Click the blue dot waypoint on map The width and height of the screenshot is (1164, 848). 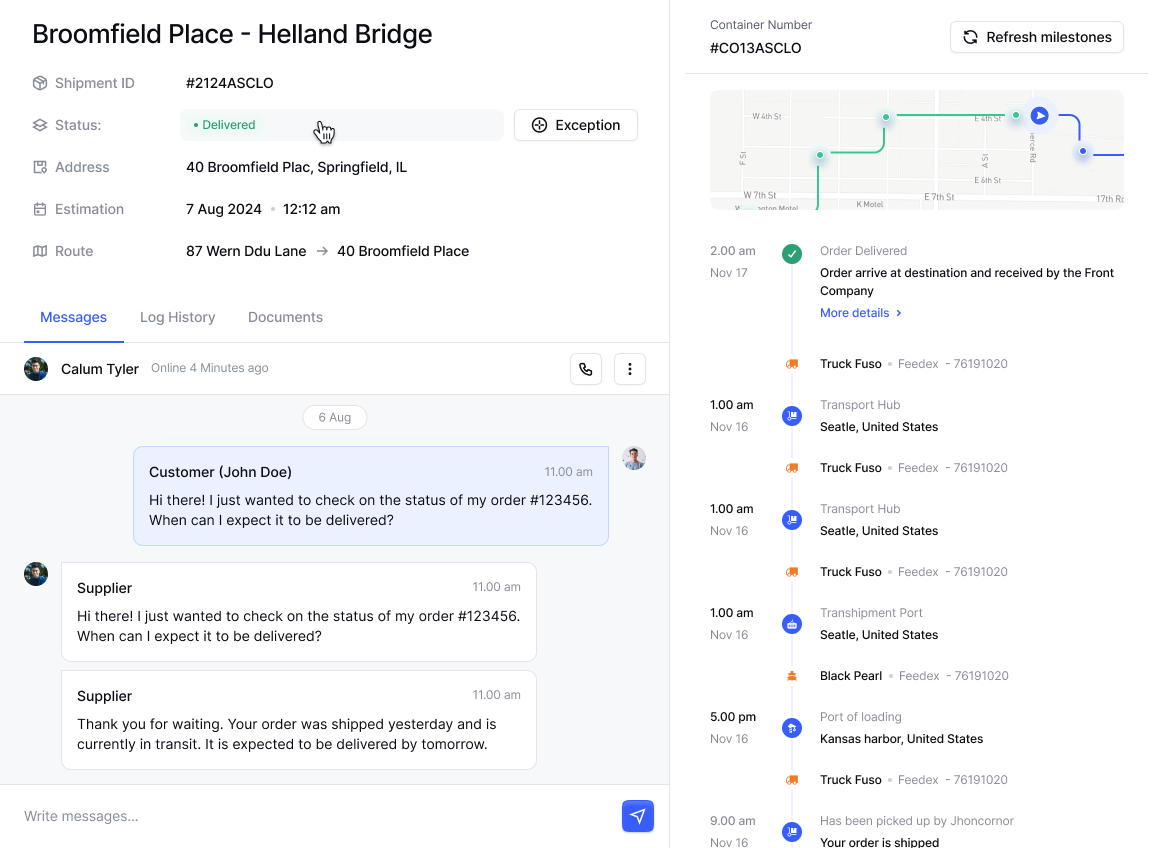tap(1083, 151)
